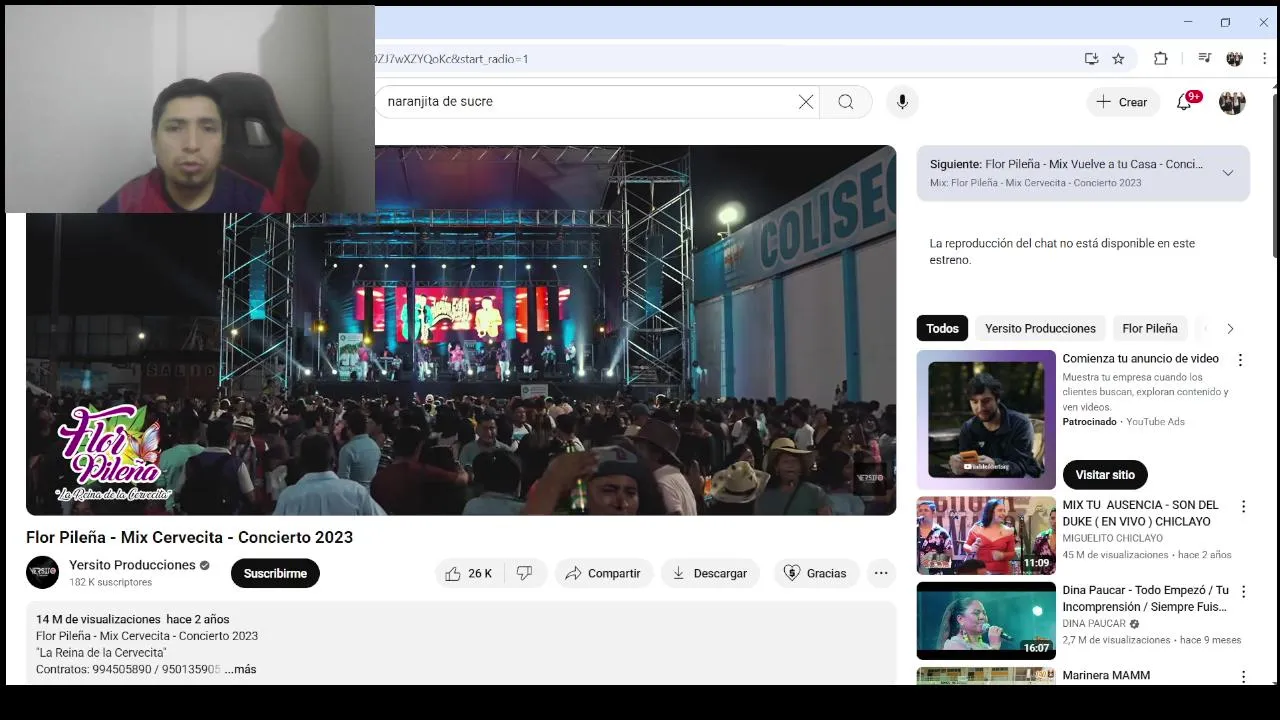Open MIX TU AUSENCIA video thumbnail
1280x720 pixels.
pyautogui.click(x=986, y=536)
